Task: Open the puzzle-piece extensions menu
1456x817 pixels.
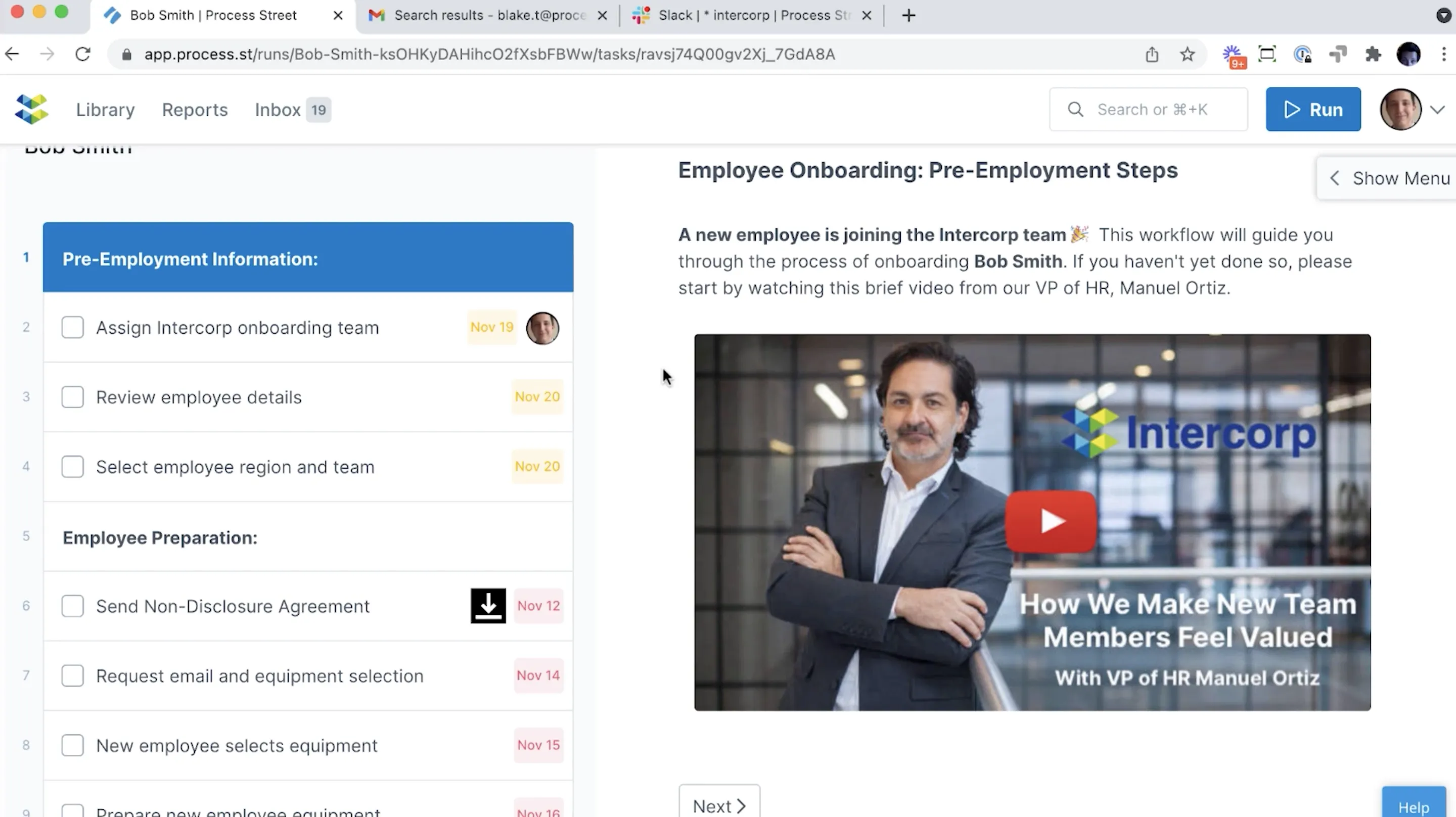Action: [1373, 54]
